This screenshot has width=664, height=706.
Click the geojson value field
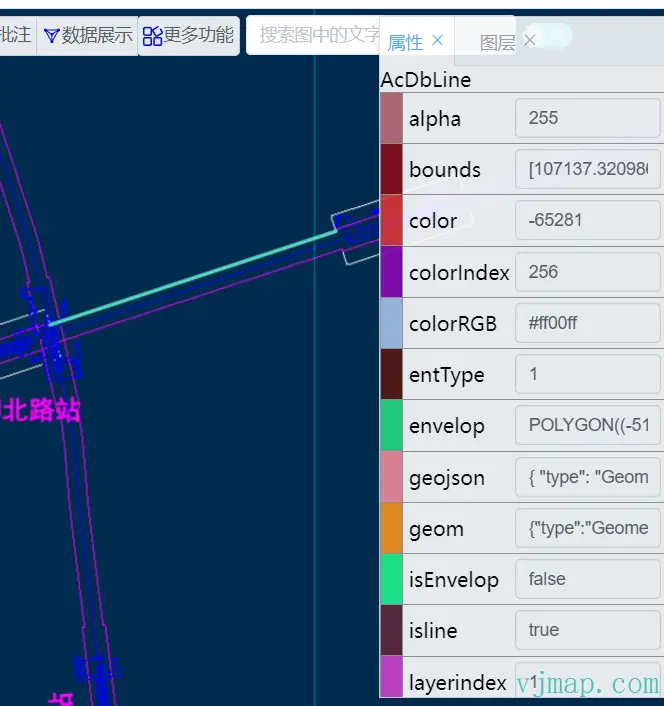click(x=587, y=477)
